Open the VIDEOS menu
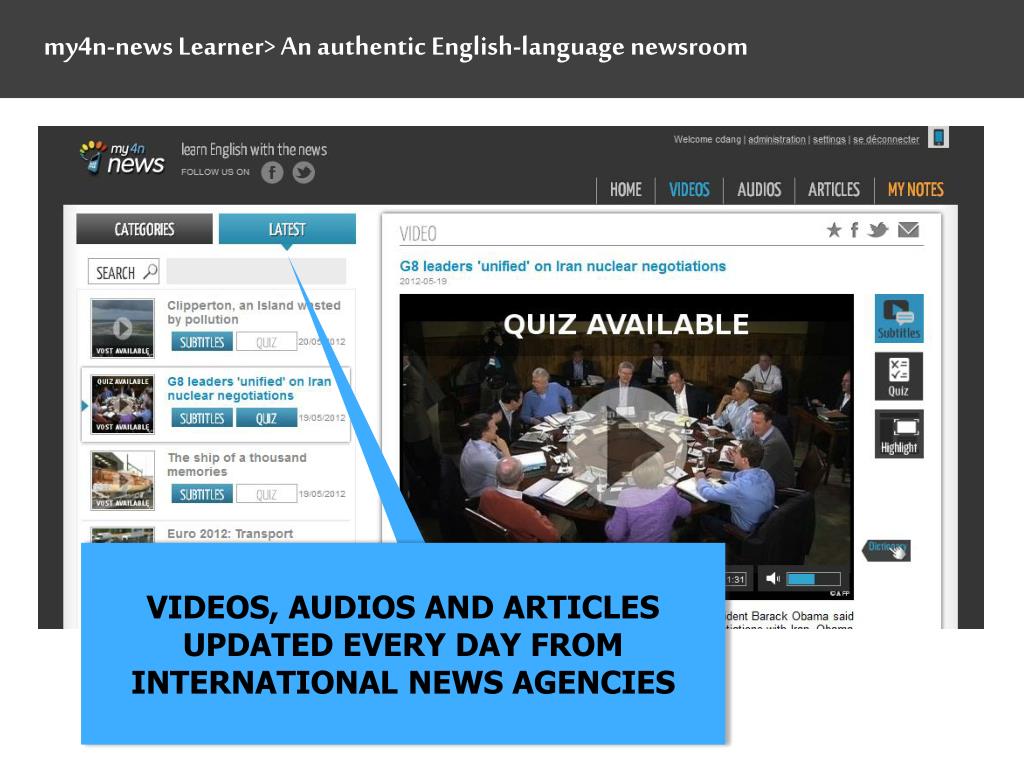 click(689, 190)
